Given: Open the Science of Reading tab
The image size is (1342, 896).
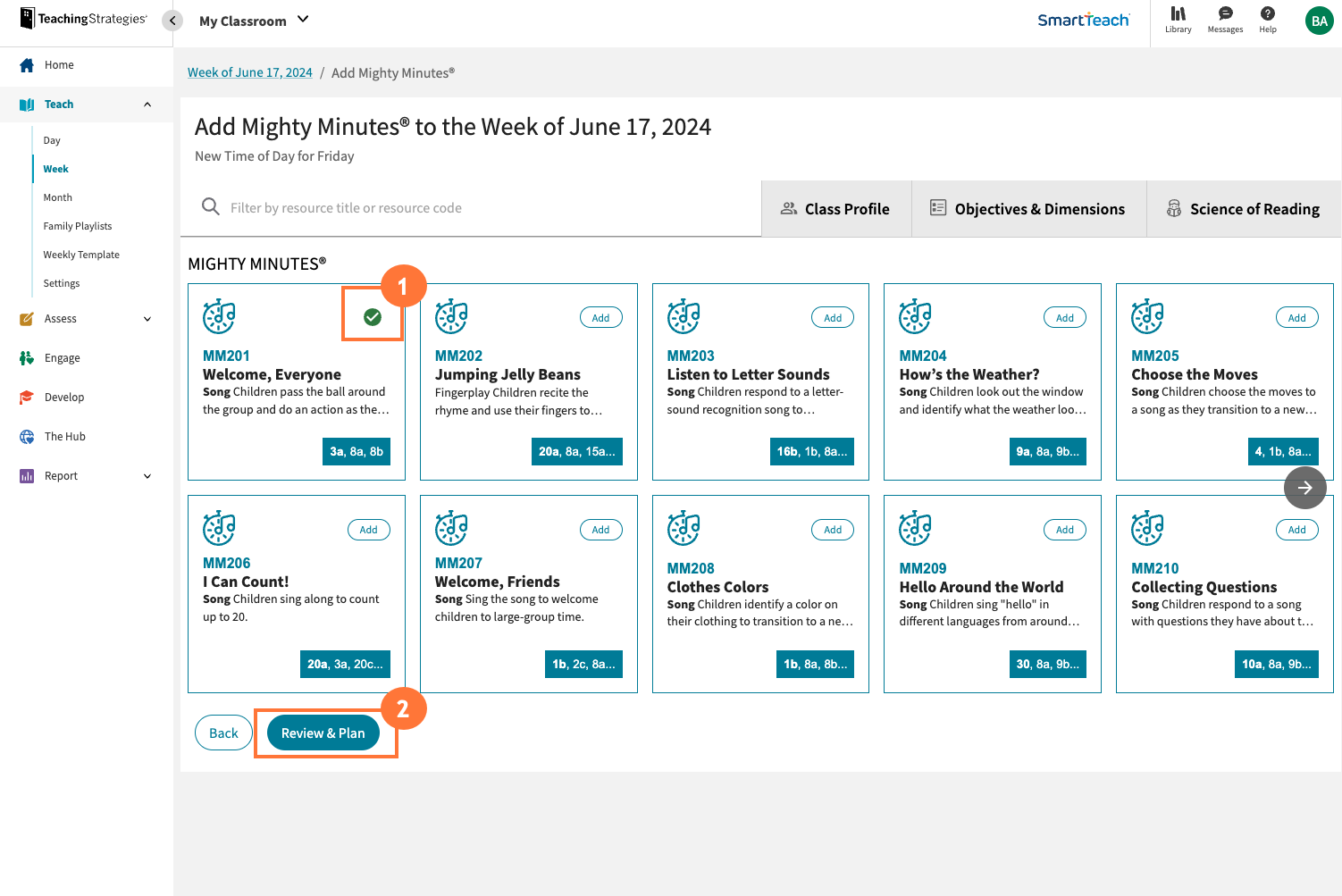Looking at the screenshot, I should tap(1243, 209).
